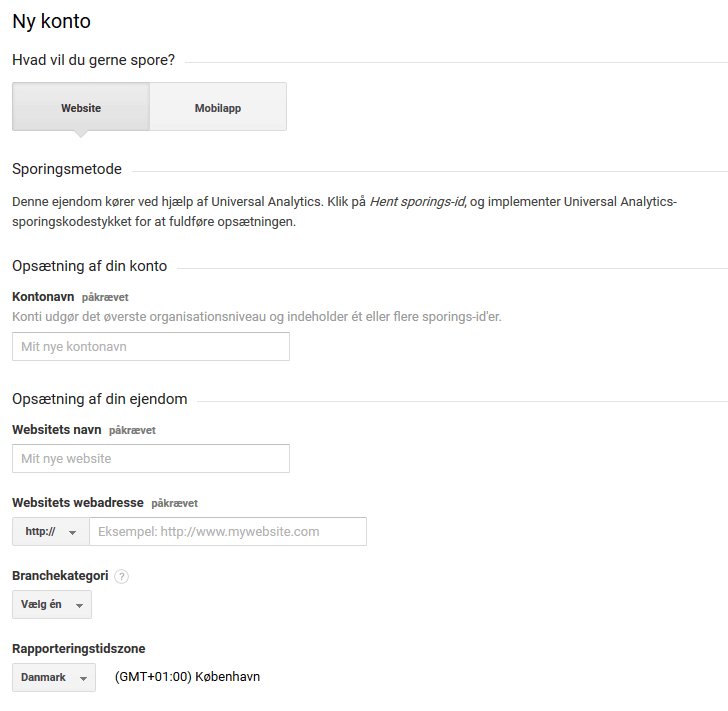Click the Websitets navn label

pos(56,430)
